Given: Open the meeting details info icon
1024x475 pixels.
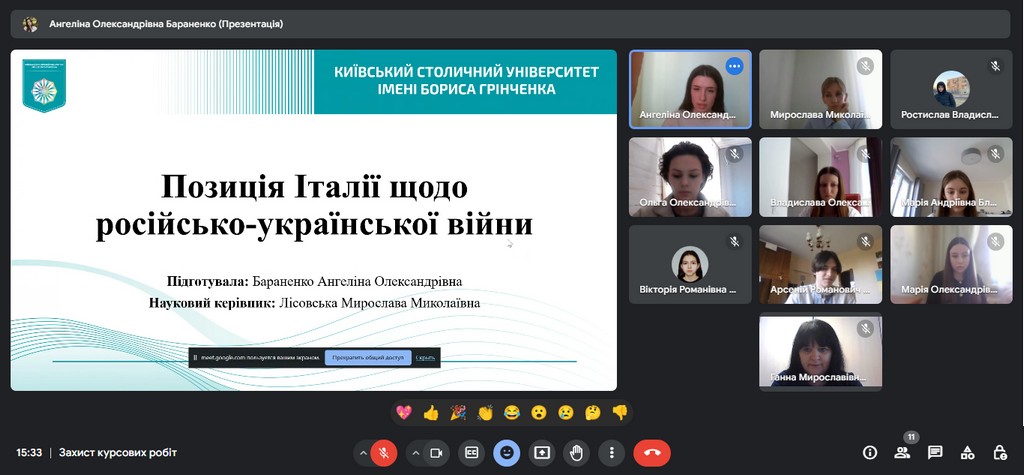Looking at the screenshot, I should point(870,453).
